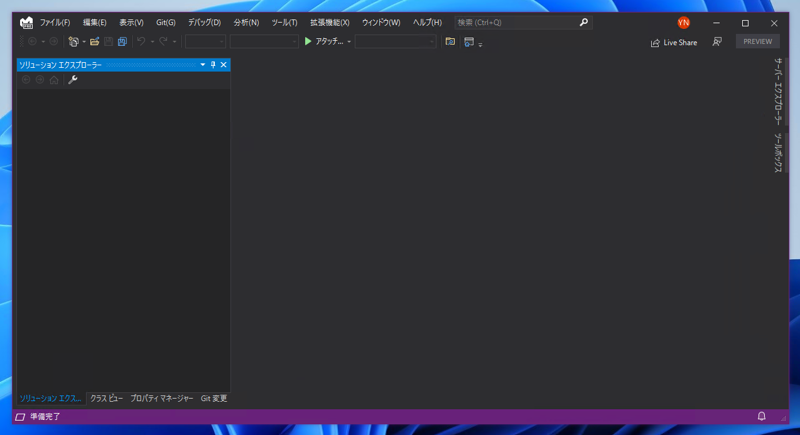The image size is (800, 435).
Task: Click the notifications bell in status bar
Action: pos(761,416)
